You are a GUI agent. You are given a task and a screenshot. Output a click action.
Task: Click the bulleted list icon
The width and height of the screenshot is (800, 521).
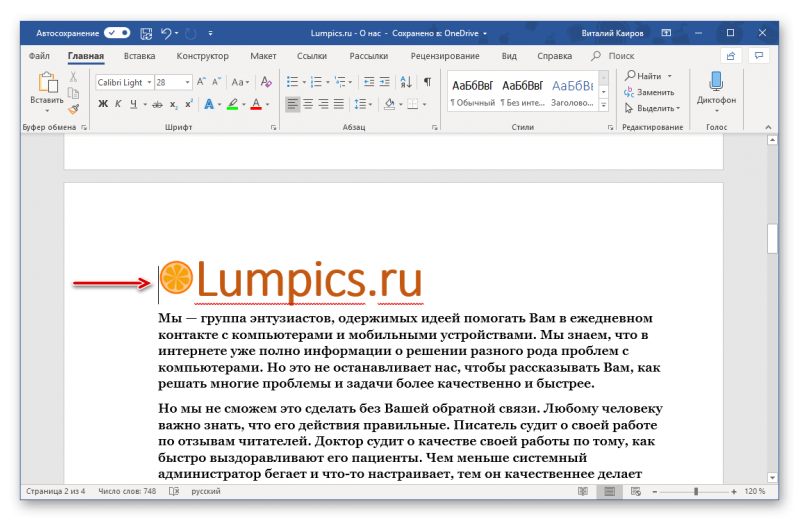pyautogui.click(x=292, y=82)
